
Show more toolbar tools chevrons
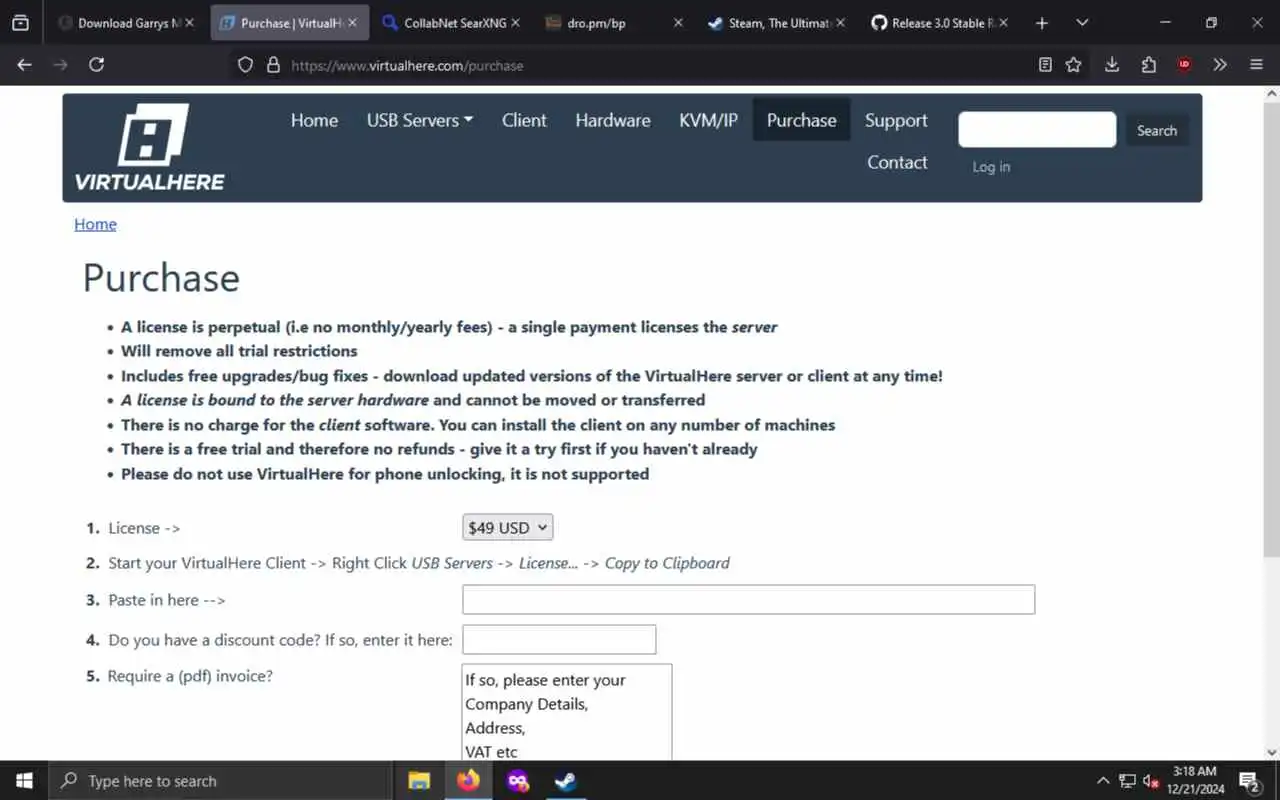[x=1220, y=65]
